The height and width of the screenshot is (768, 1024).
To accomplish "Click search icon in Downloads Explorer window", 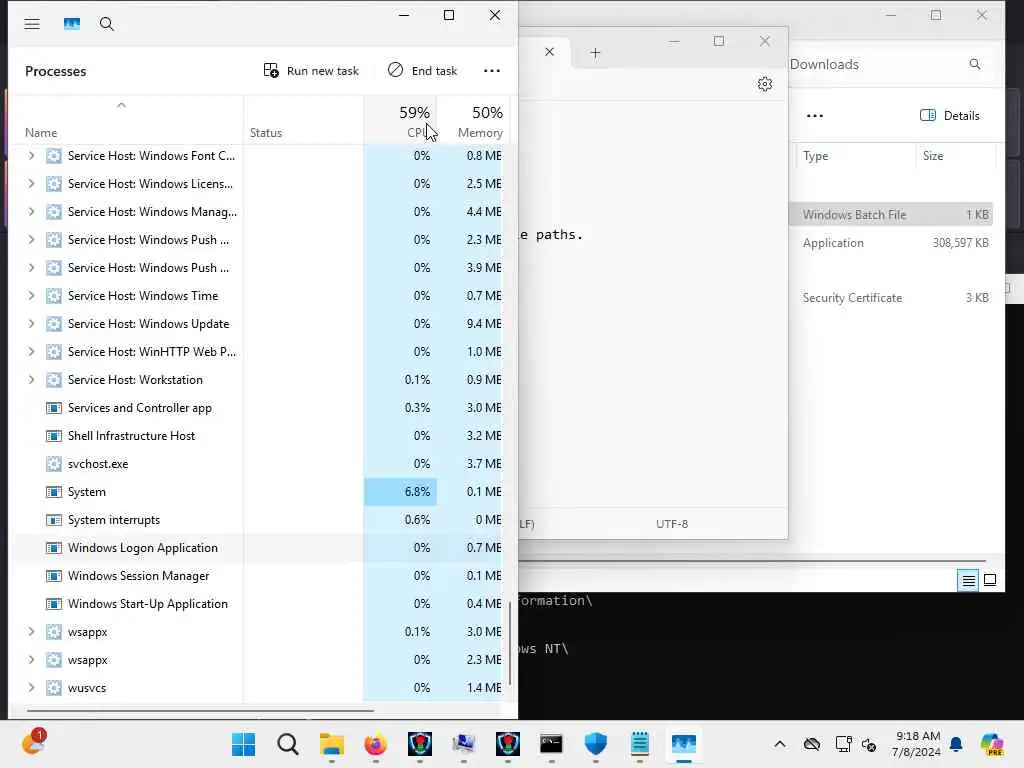I will pyautogui.click(x=974, y=64).
